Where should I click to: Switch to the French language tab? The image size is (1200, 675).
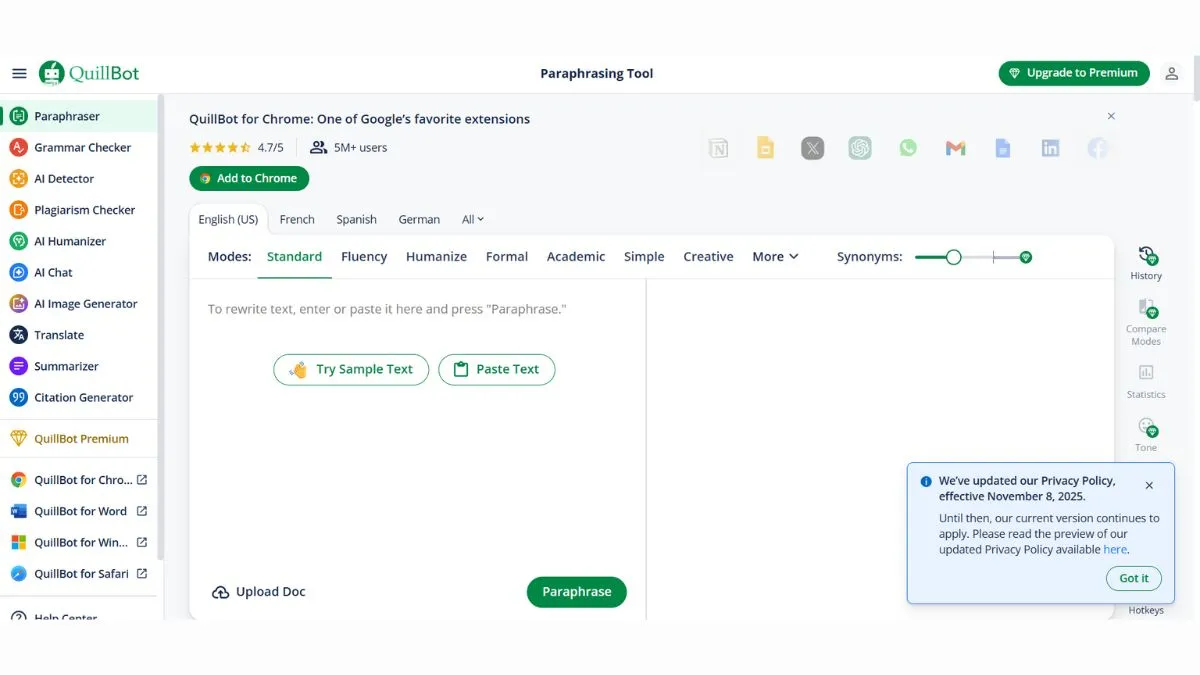[x=297, y=219]
